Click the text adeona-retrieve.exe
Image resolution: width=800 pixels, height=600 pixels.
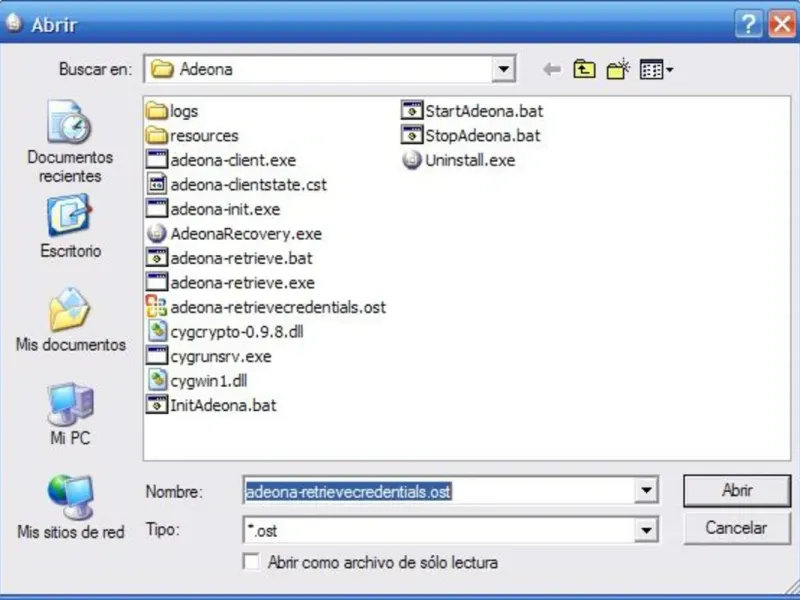(242, 283)
